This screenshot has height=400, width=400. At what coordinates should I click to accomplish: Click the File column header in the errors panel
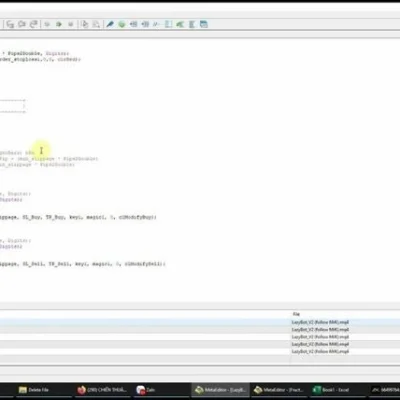click(x=296, y=314)
